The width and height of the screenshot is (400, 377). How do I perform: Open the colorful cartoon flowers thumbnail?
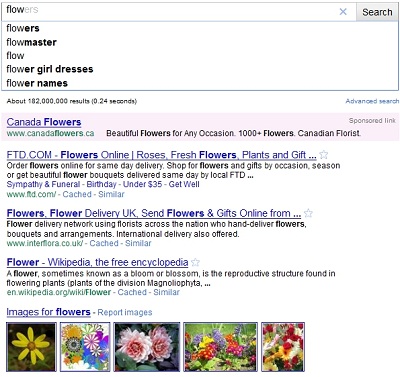pyautogui.click(x=85, y=347)
